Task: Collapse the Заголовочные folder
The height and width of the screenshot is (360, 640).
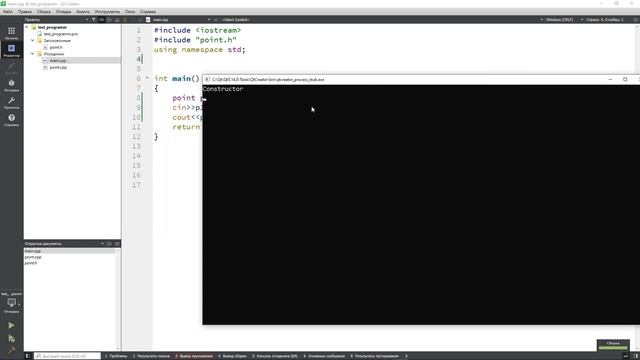Action: click(33, 41)
